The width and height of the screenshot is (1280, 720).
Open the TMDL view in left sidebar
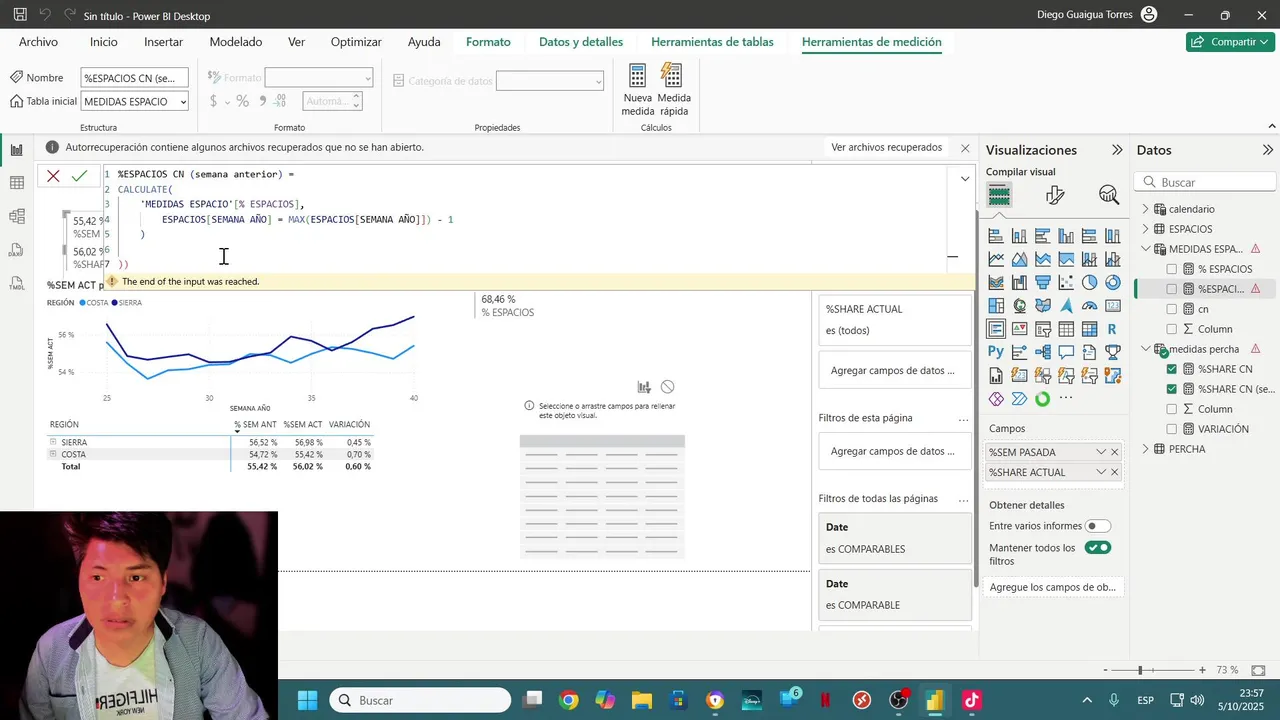(x=17, y=283)
